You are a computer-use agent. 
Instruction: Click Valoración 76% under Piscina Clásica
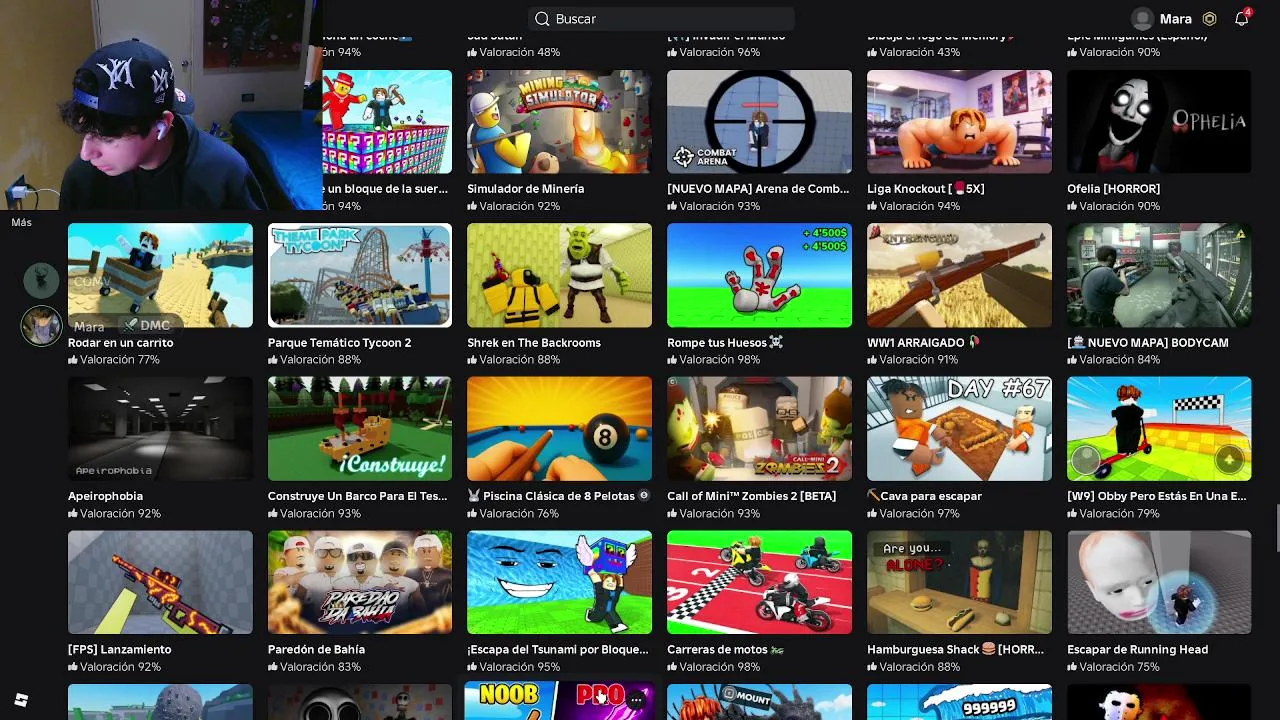click(x=513, y=513)
